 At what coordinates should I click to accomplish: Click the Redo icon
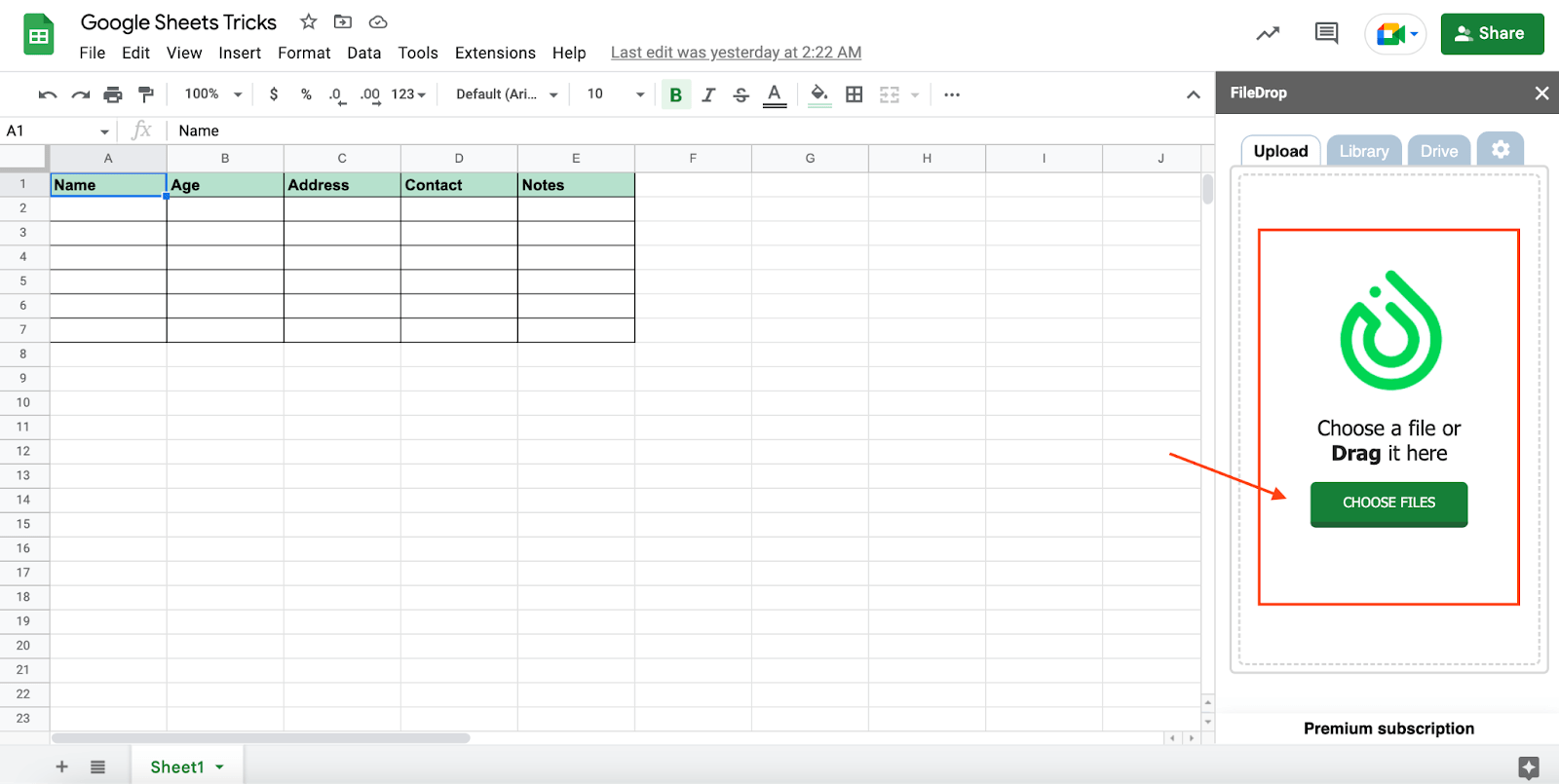[81, 94]
